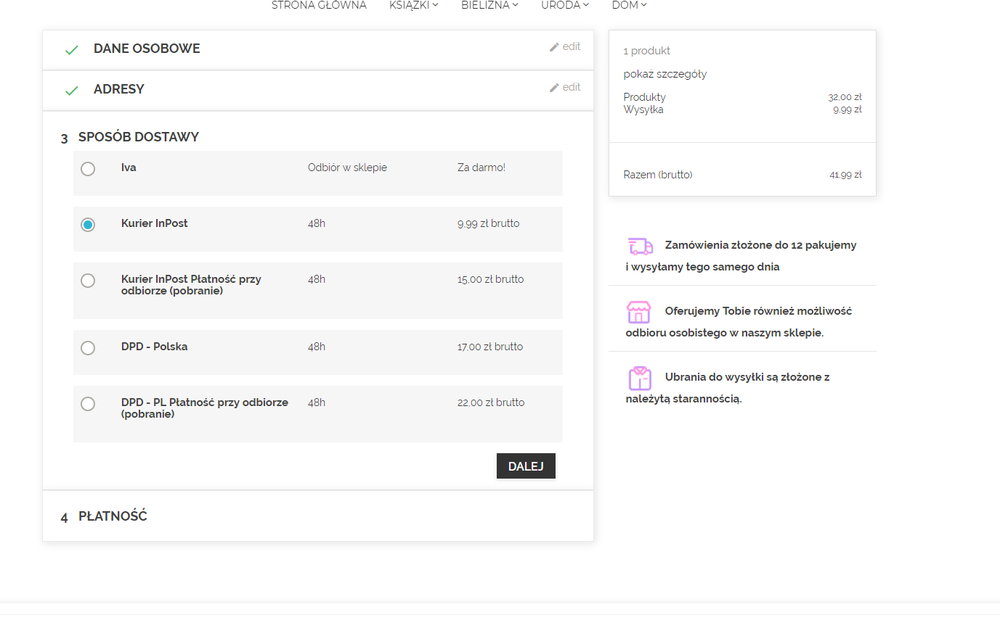Click the Za darmo! price text
1000x620 pixels.
tap(482, 168)
